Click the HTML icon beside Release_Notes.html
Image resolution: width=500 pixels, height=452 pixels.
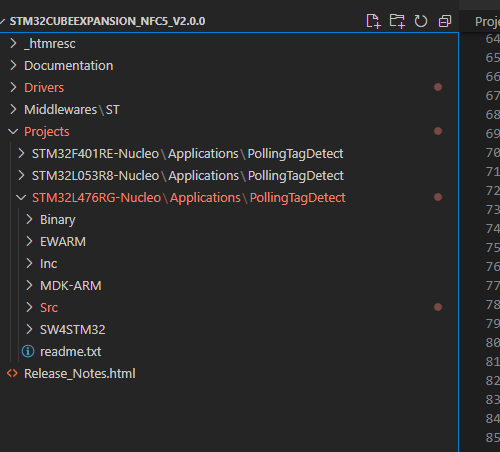point(12,373)
